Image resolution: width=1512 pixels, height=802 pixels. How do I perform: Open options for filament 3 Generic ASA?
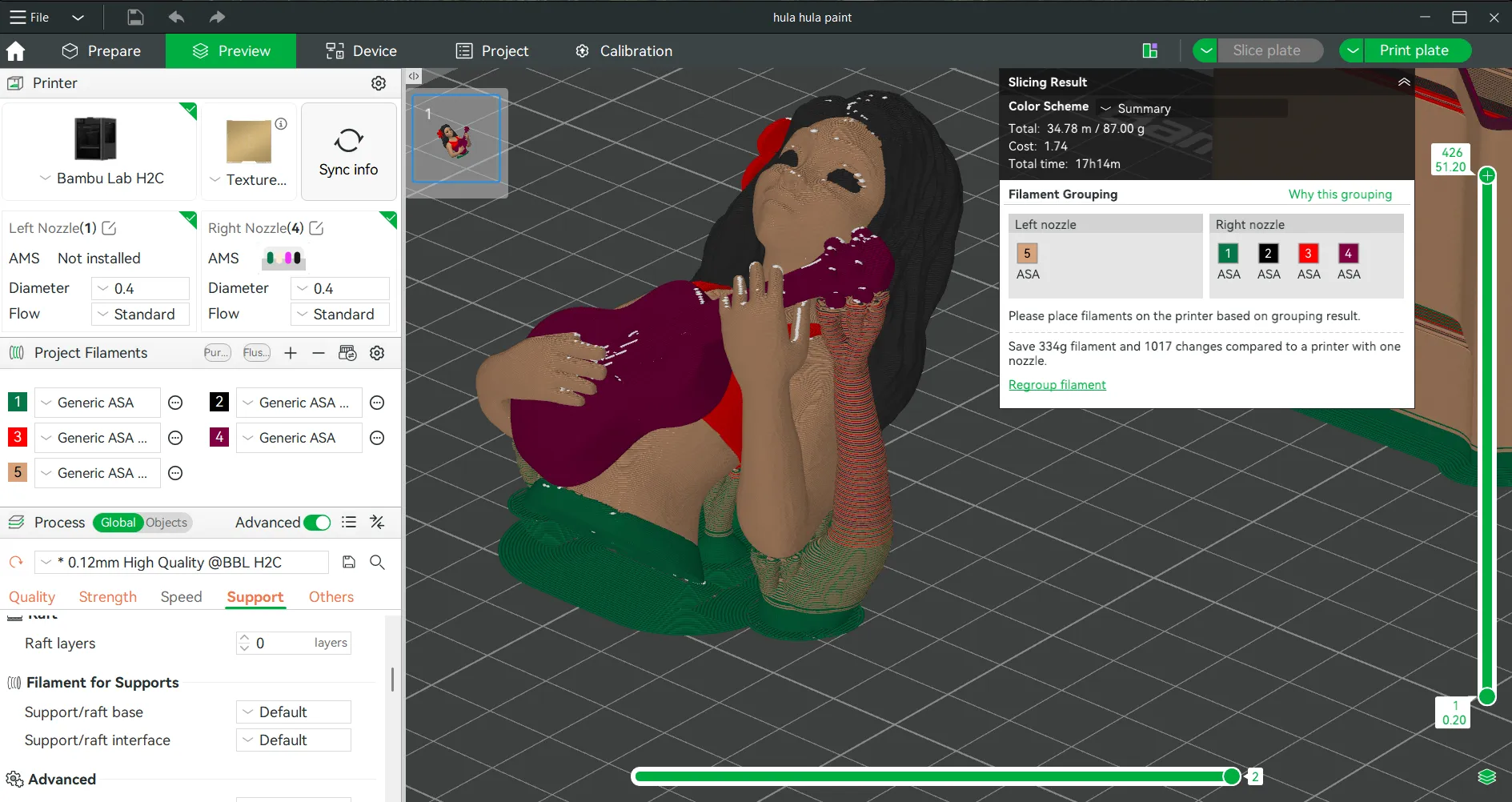click(175, 438)
